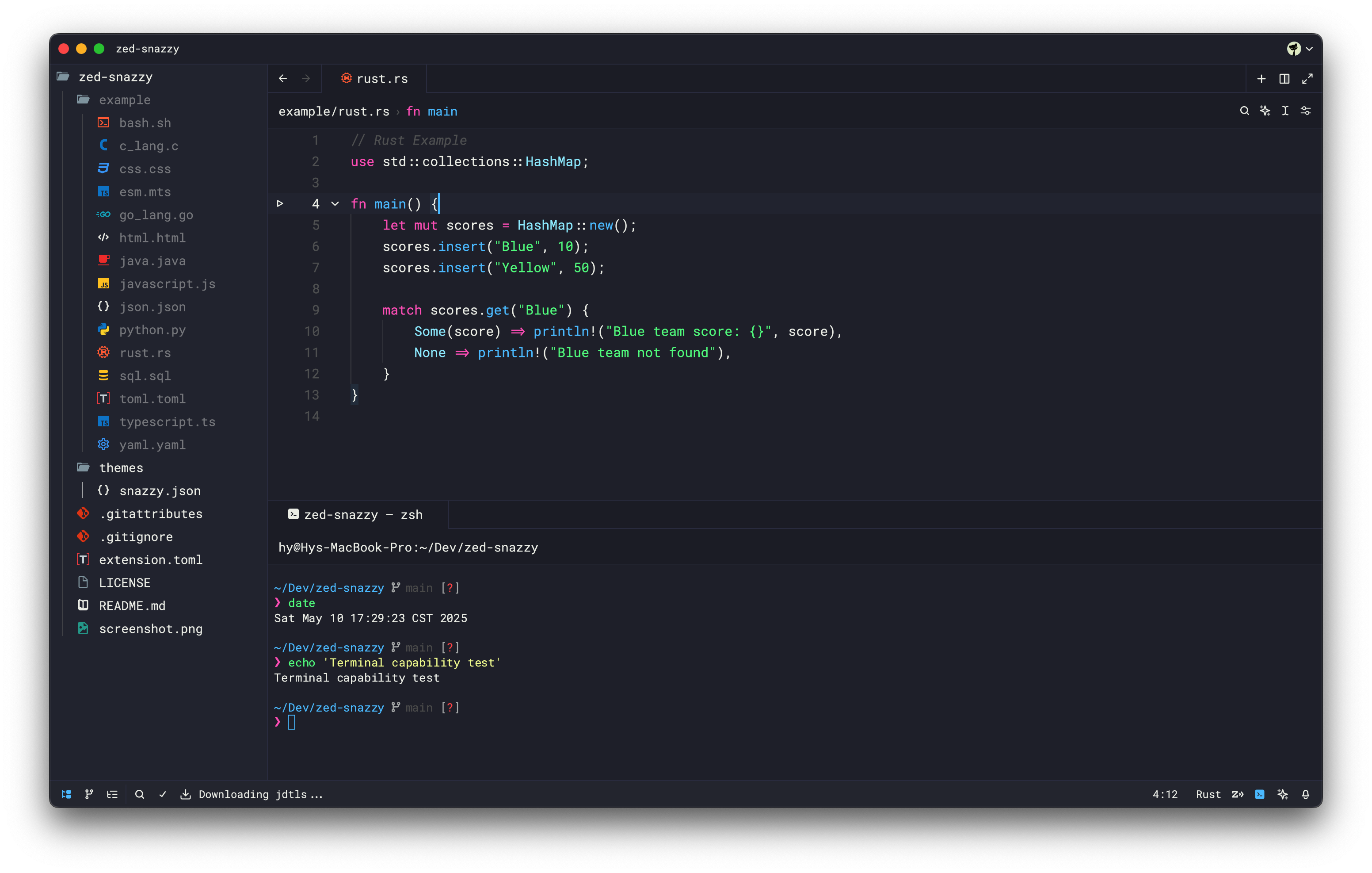Open project search from status bar magnifier

pyautogui.click(x=140, y=794)
